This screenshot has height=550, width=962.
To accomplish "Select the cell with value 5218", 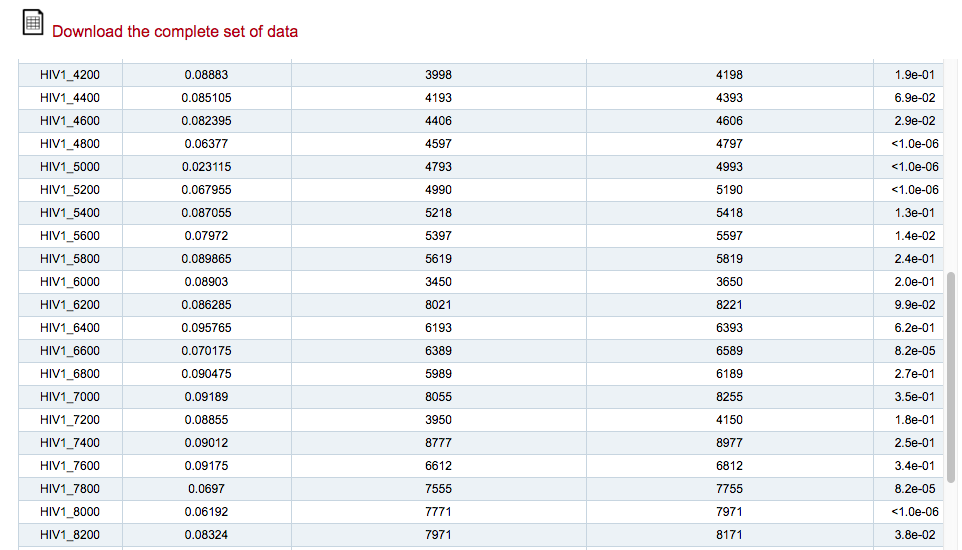I will [438, 213].
